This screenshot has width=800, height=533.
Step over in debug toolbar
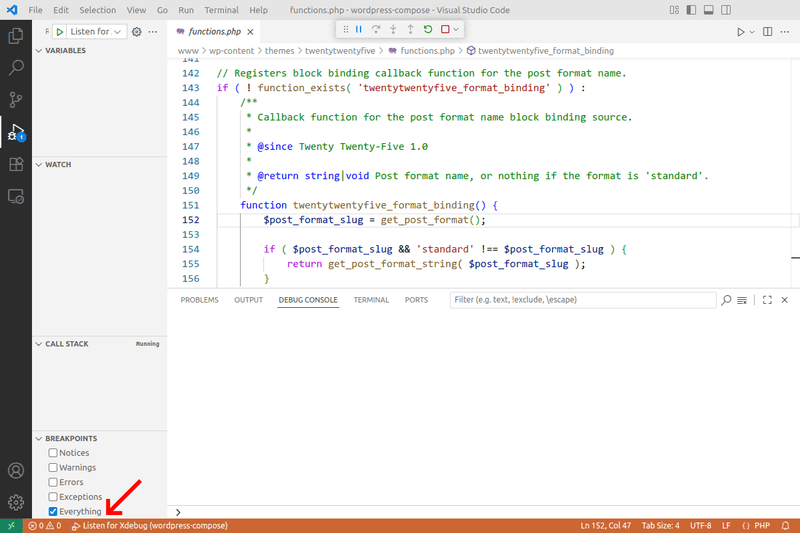376,30
